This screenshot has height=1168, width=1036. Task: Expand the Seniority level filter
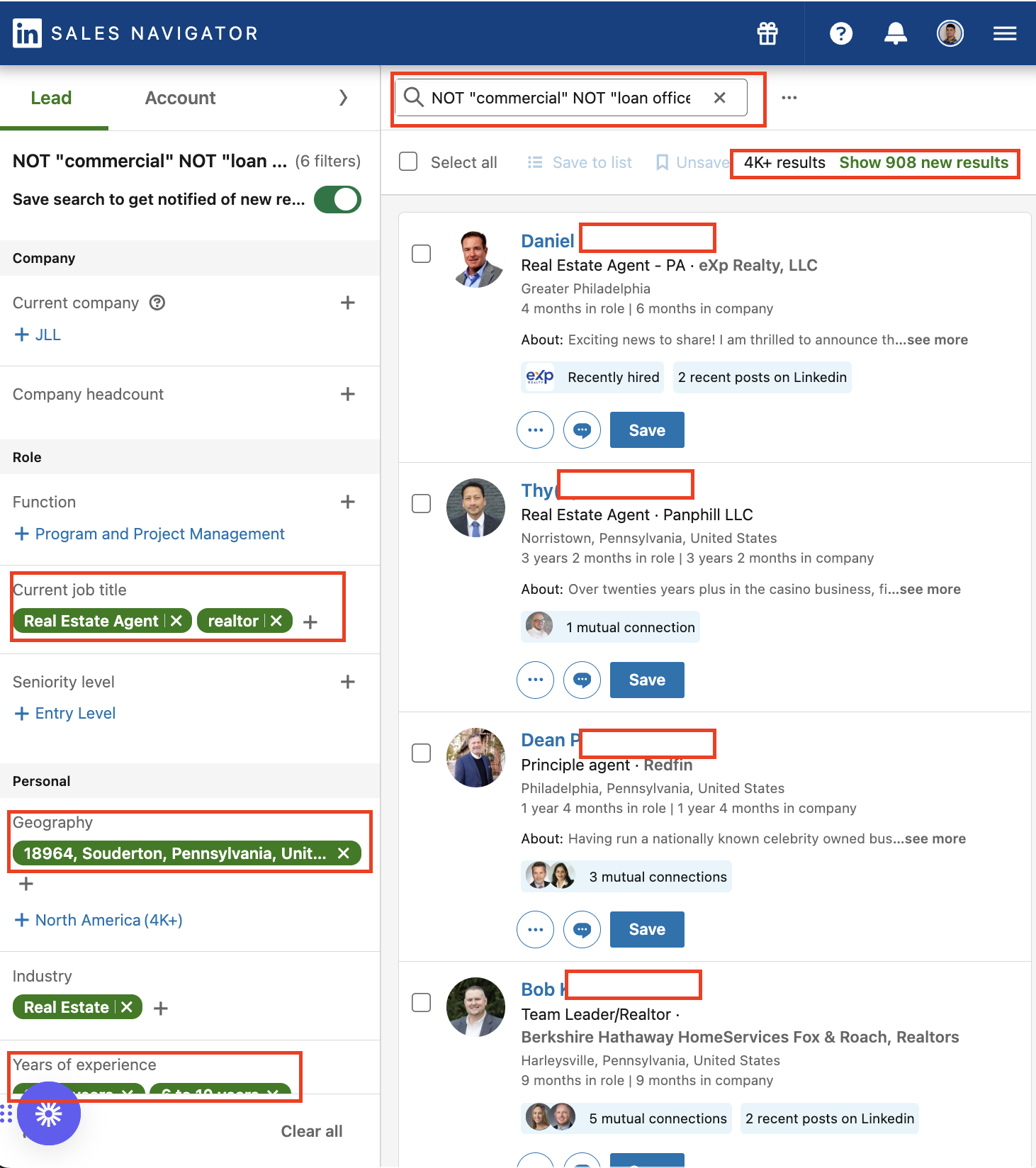[x=348, y=682]
